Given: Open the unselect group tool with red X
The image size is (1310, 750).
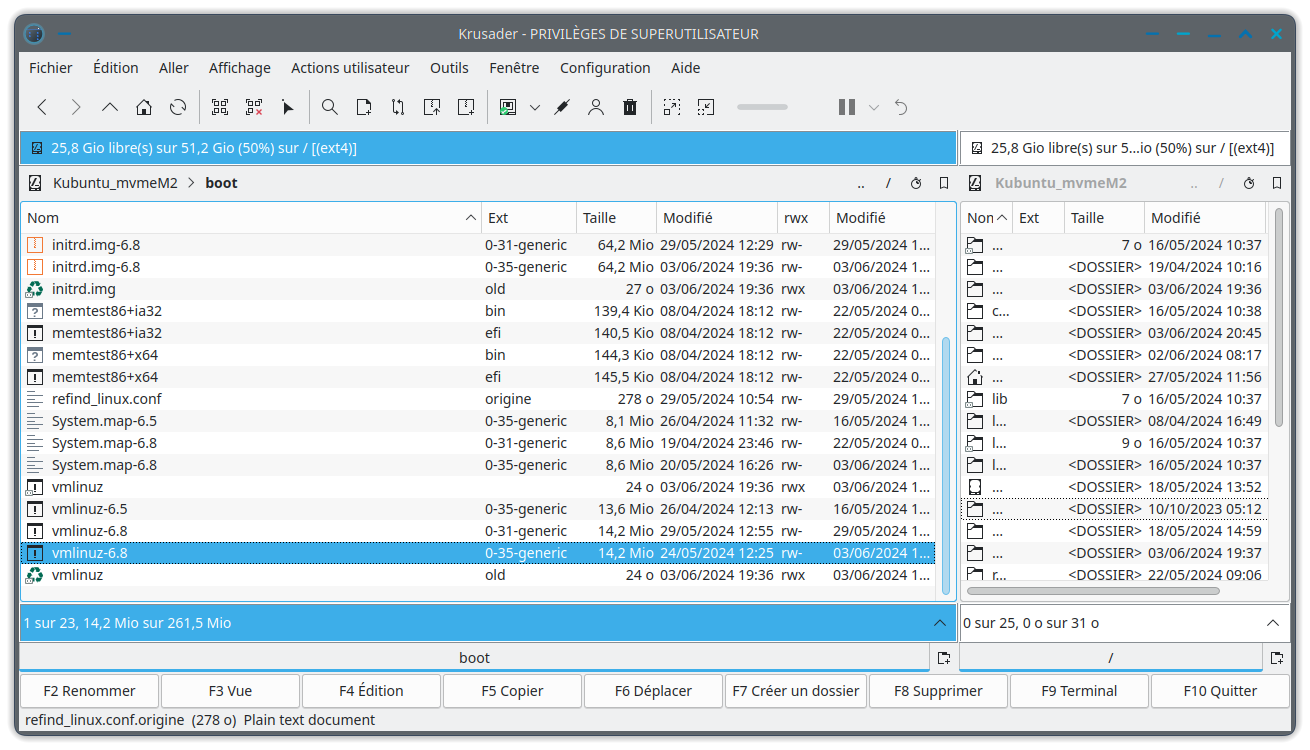Looking at the screenshot, I should click(254, 107).
